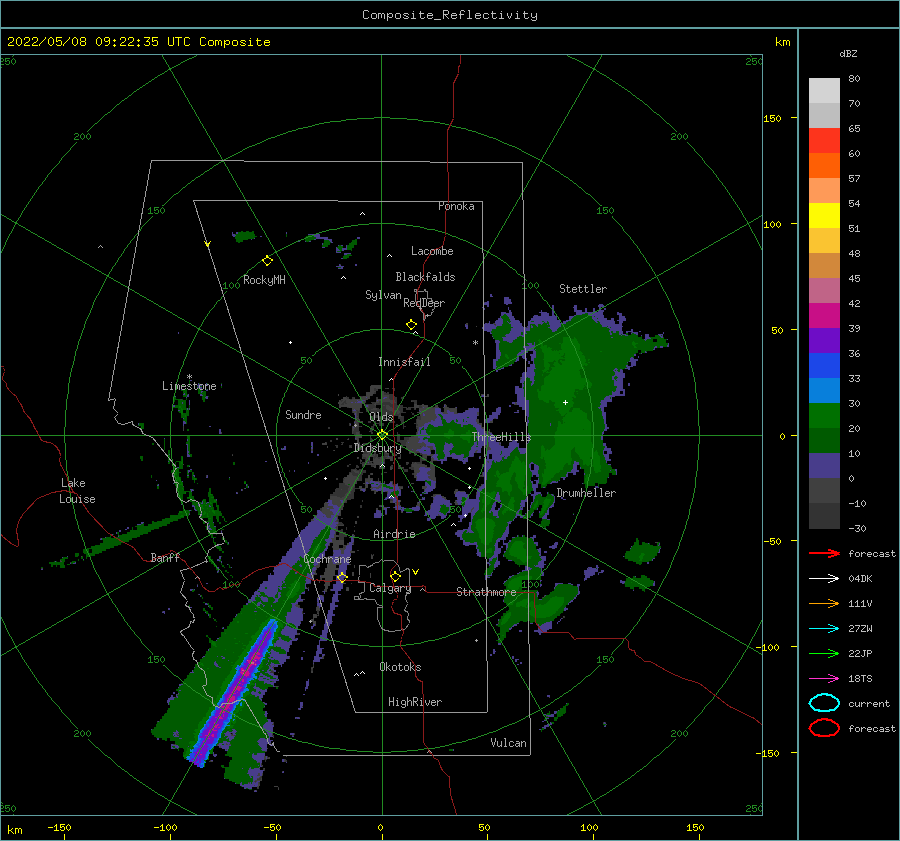Viewport: 900px width, 841px height.
Task: Click the Stettler city label
Action: (x=583, y=289)
